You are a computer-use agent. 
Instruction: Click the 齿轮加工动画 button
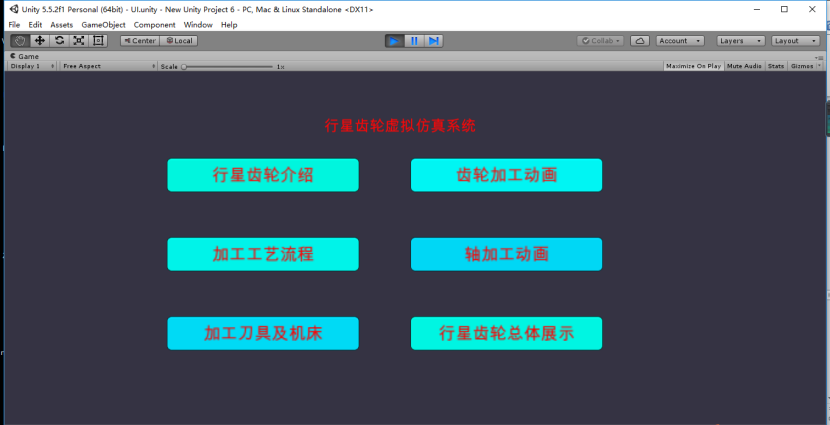tap(507, 175)
